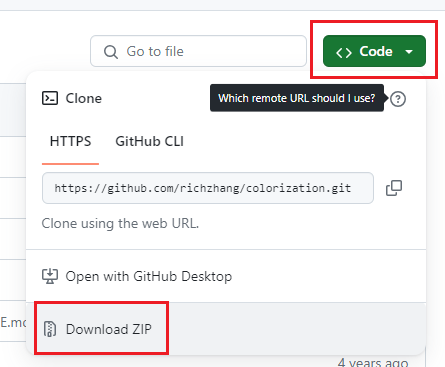Copy the clone URL to clipboard
This screenshot has width=445, height=367.
394,188
